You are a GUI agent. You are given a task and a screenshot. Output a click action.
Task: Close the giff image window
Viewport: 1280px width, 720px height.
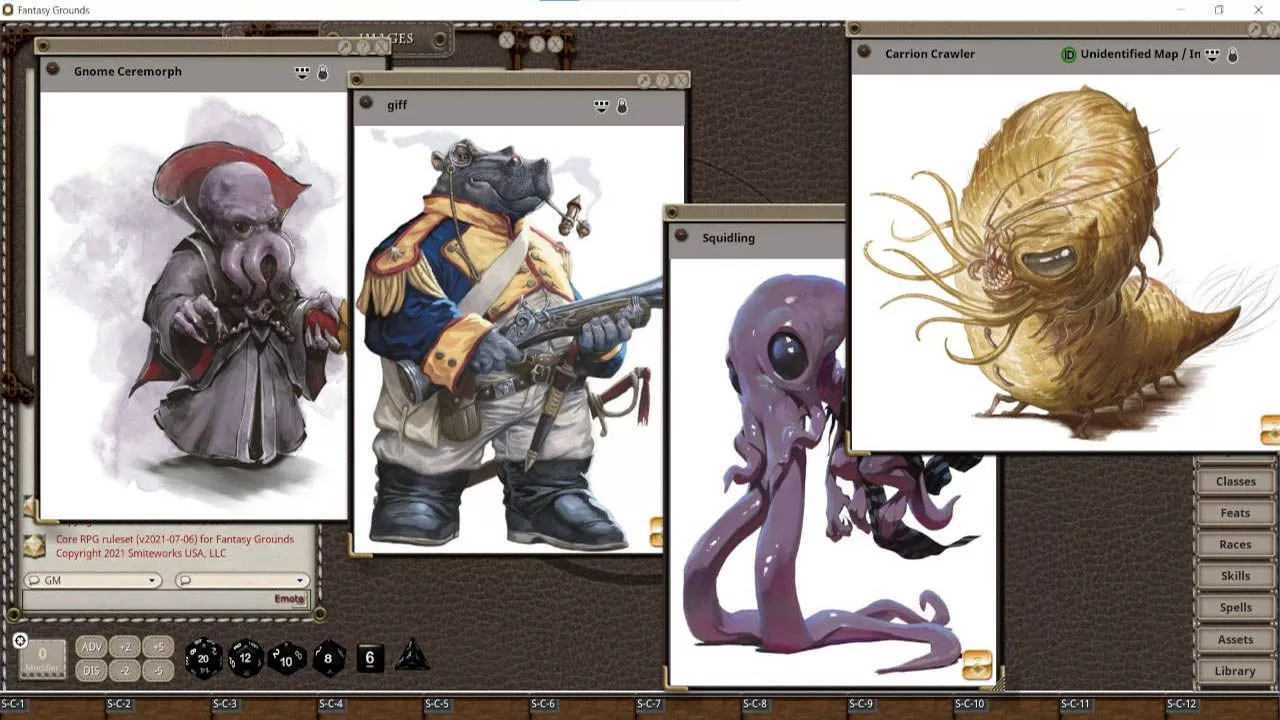[x=681, y=80]
